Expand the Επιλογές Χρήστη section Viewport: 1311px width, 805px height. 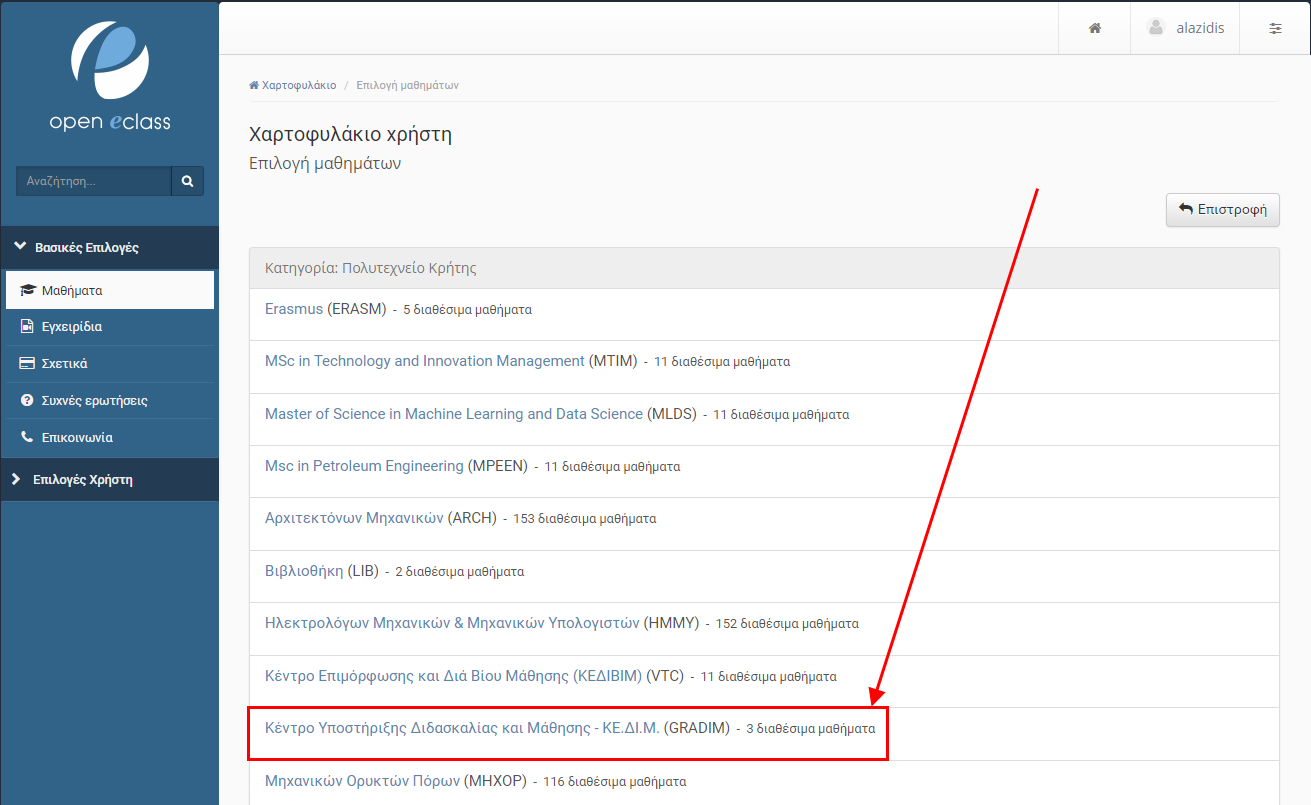point(110,479)
